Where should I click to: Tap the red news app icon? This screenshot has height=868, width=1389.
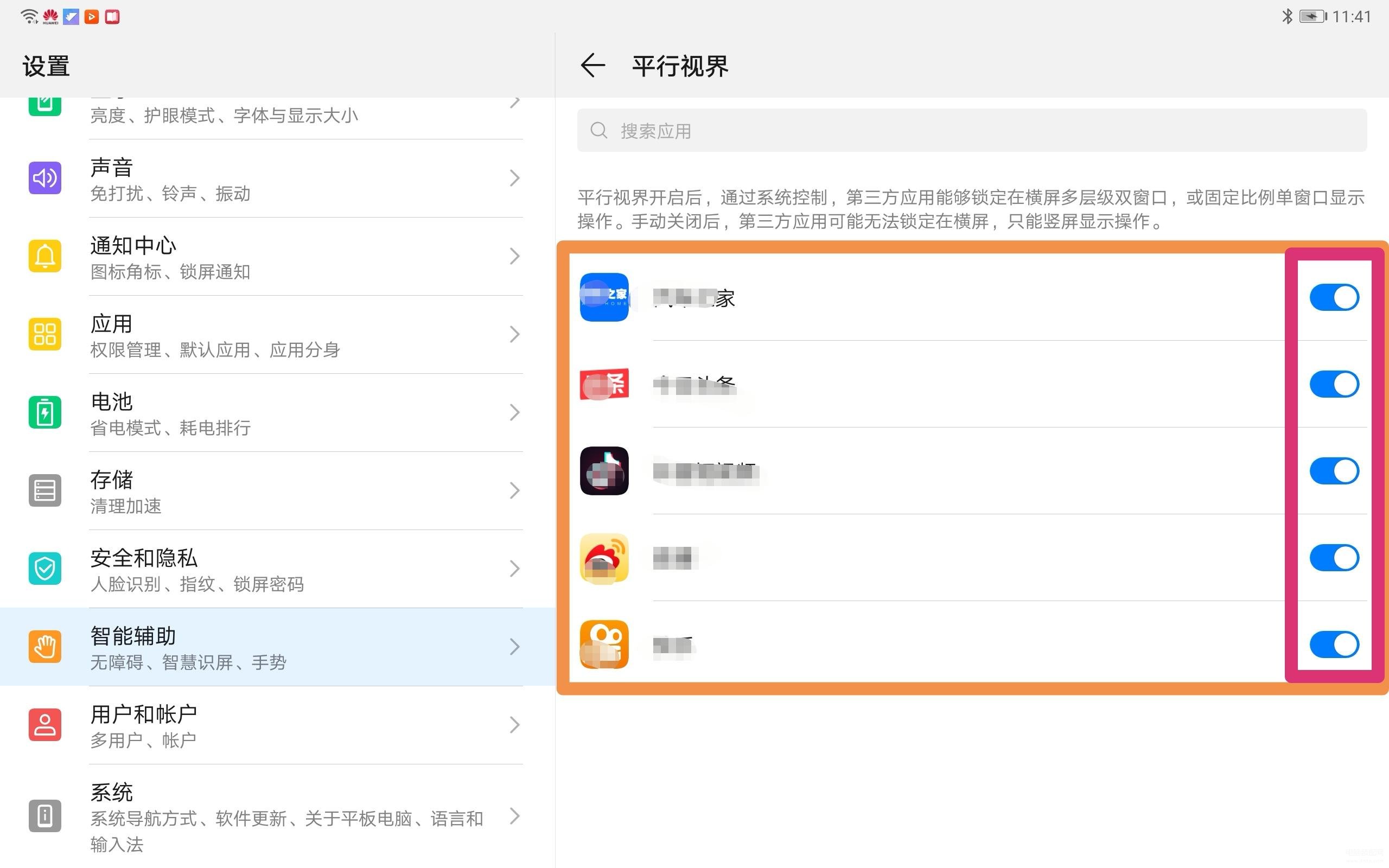coord(604,384)
